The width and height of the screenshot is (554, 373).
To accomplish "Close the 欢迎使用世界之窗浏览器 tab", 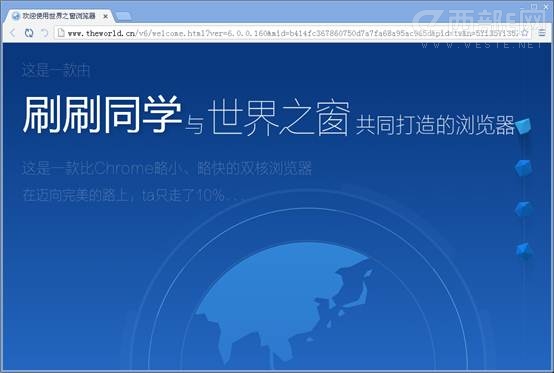I will [105, 16].
